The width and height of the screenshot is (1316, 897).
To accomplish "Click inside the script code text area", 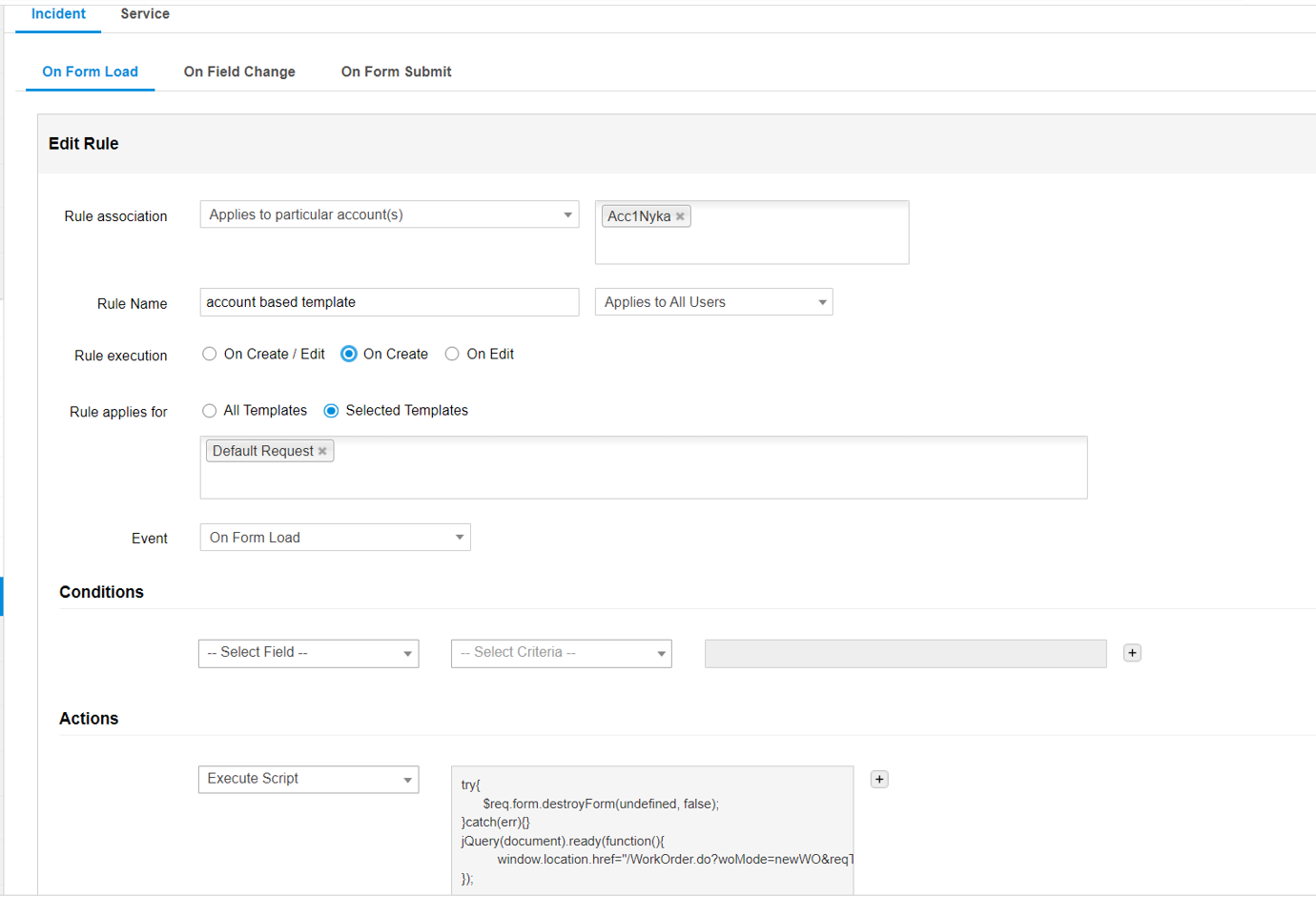I will (x=652, y=829).
